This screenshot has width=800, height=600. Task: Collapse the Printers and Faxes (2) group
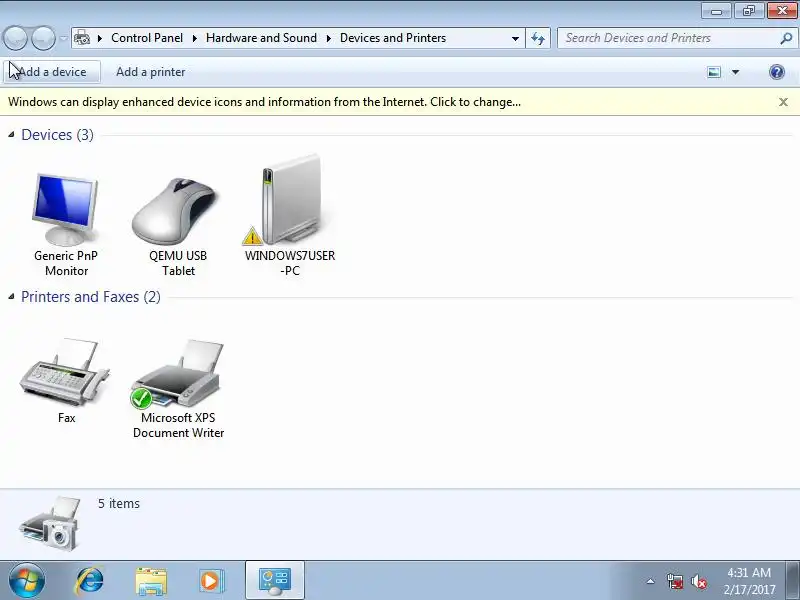tap(11, 297)
